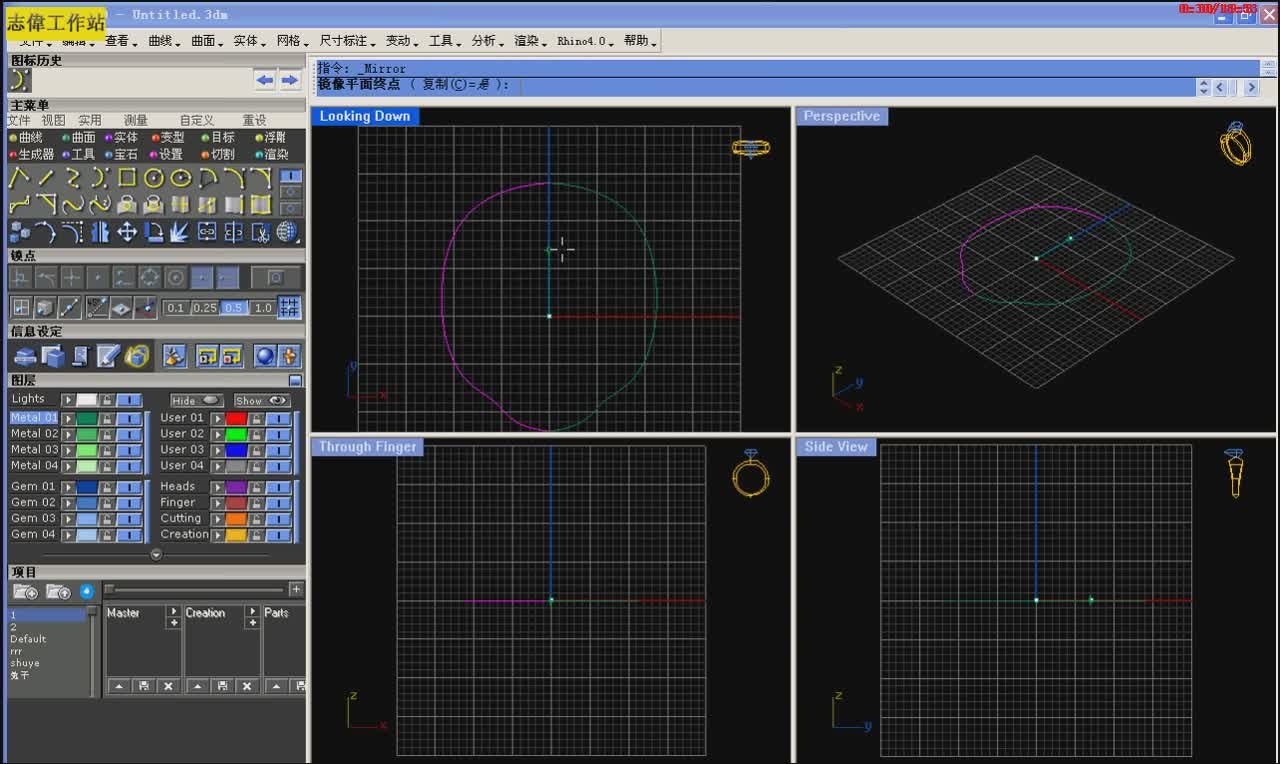Open the Master column arrow menu
This screenshot has width=1280, height=764.
[173, 611]
